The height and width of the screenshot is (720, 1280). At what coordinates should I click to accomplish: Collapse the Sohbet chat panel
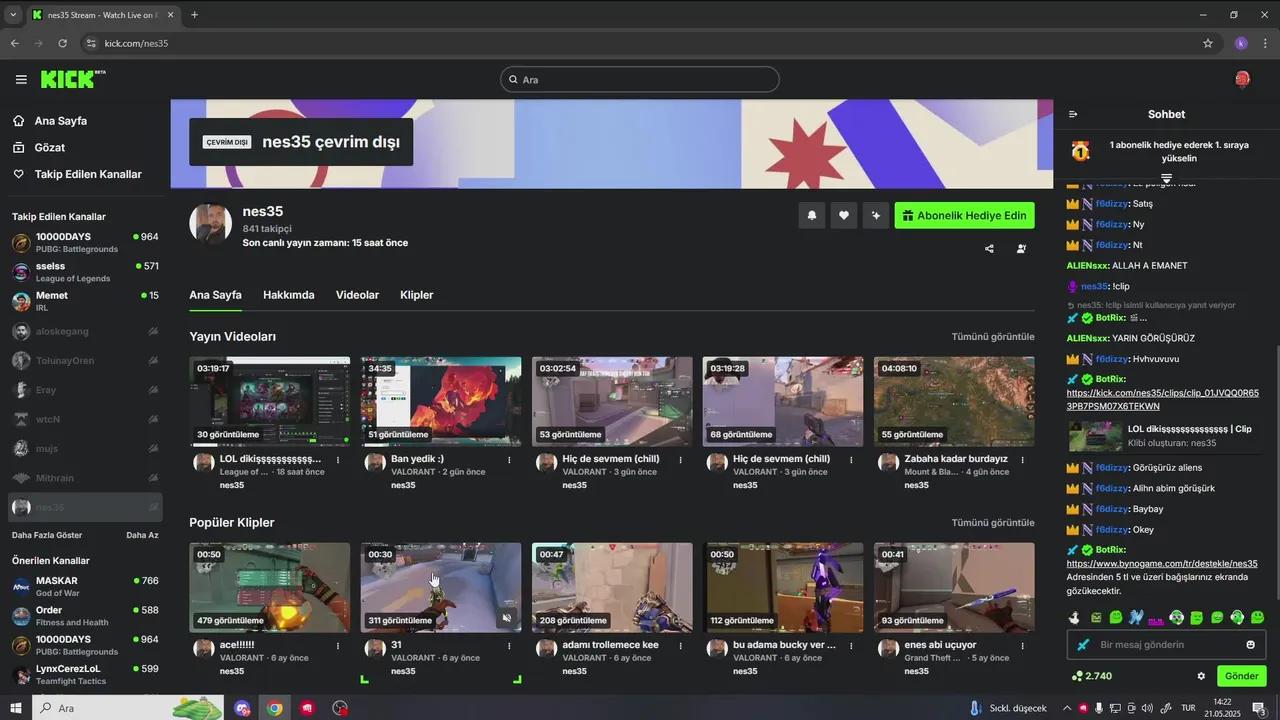tap(1073, 114)
